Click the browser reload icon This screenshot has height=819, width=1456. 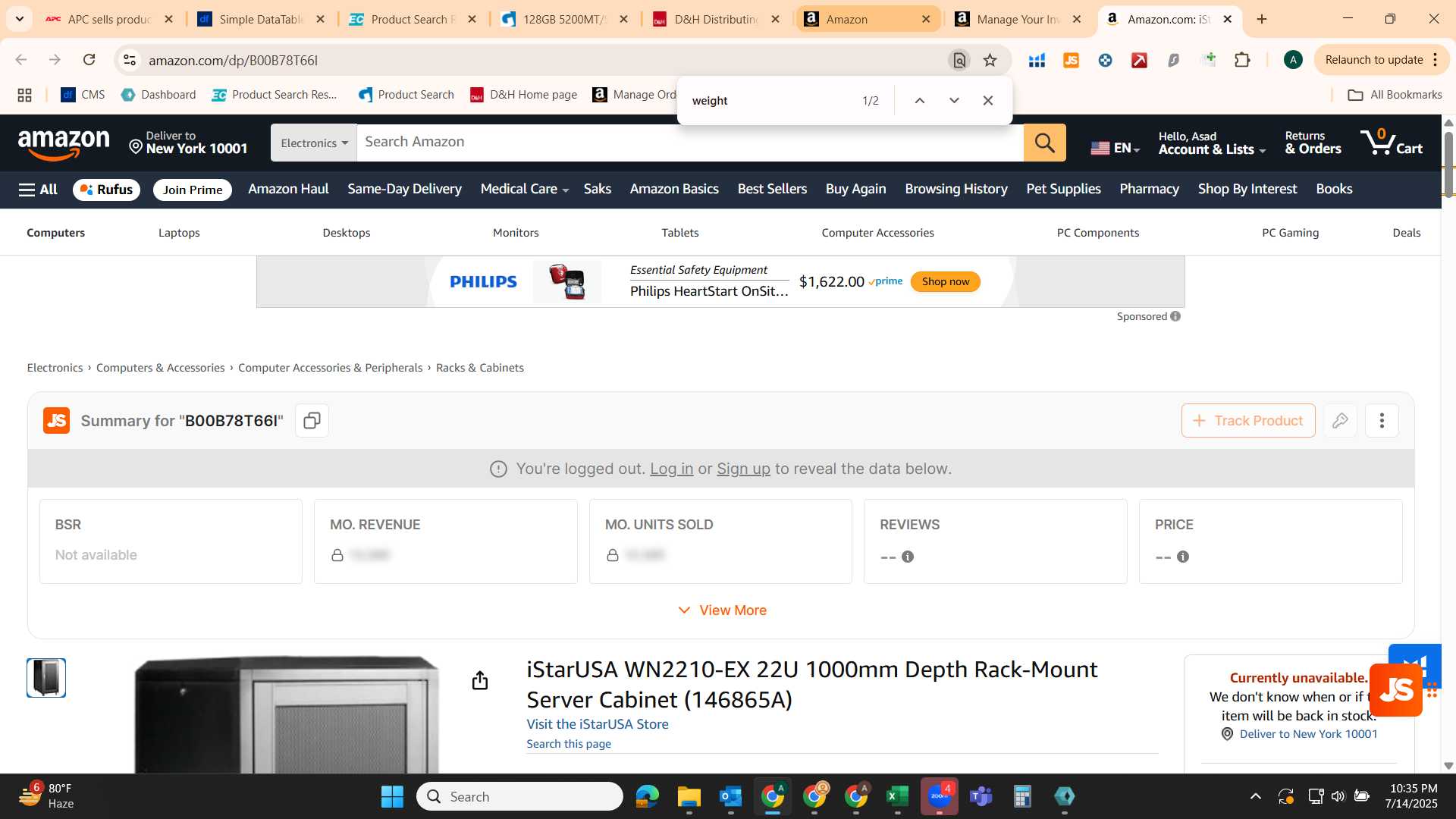(x=89, y=60)
